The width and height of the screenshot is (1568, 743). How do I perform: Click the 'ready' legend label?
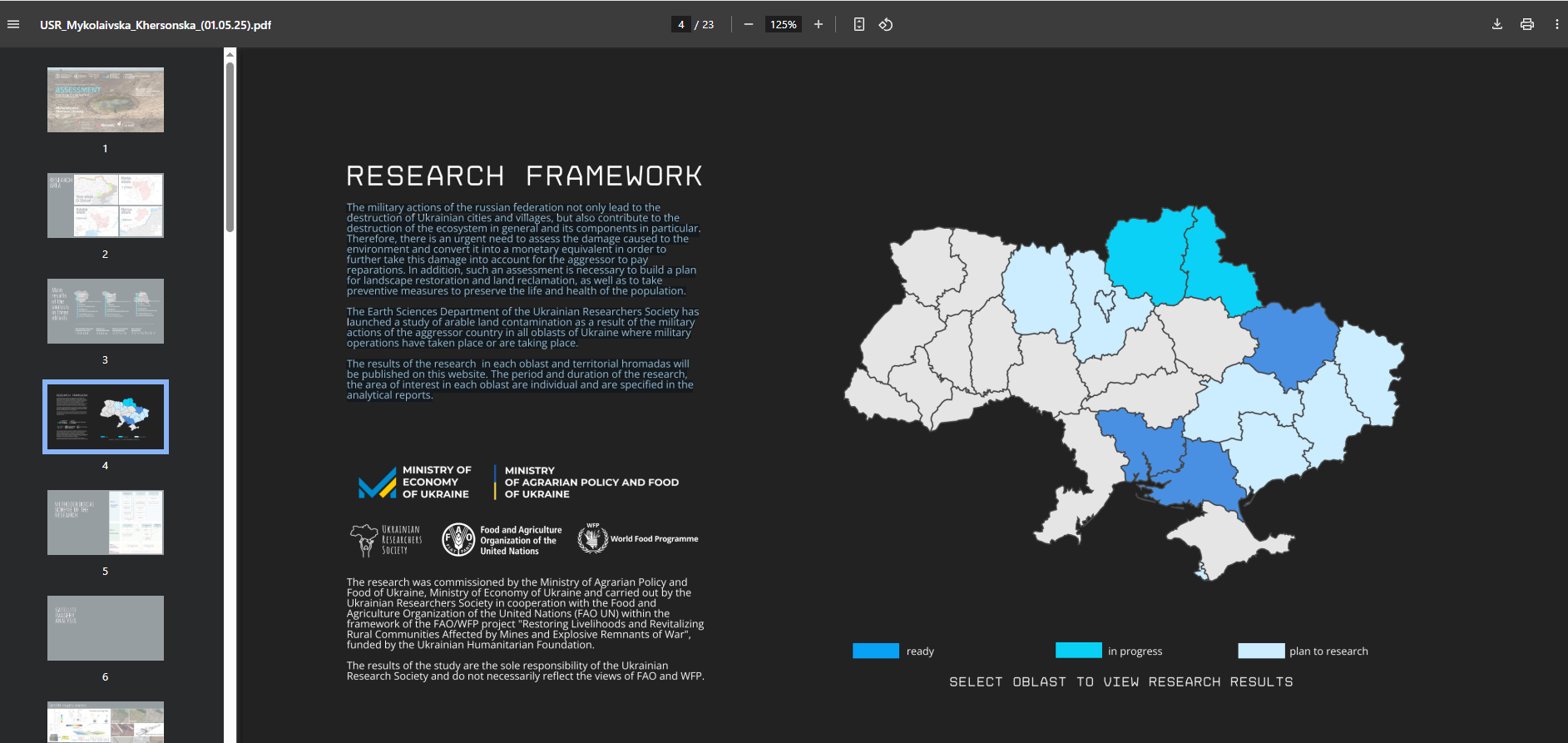coord(920,651)
